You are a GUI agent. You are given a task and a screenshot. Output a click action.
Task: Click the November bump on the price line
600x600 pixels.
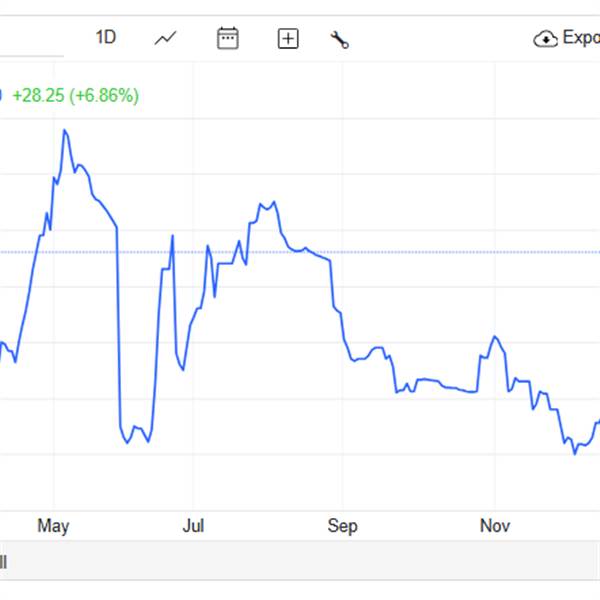coord(494,337)
